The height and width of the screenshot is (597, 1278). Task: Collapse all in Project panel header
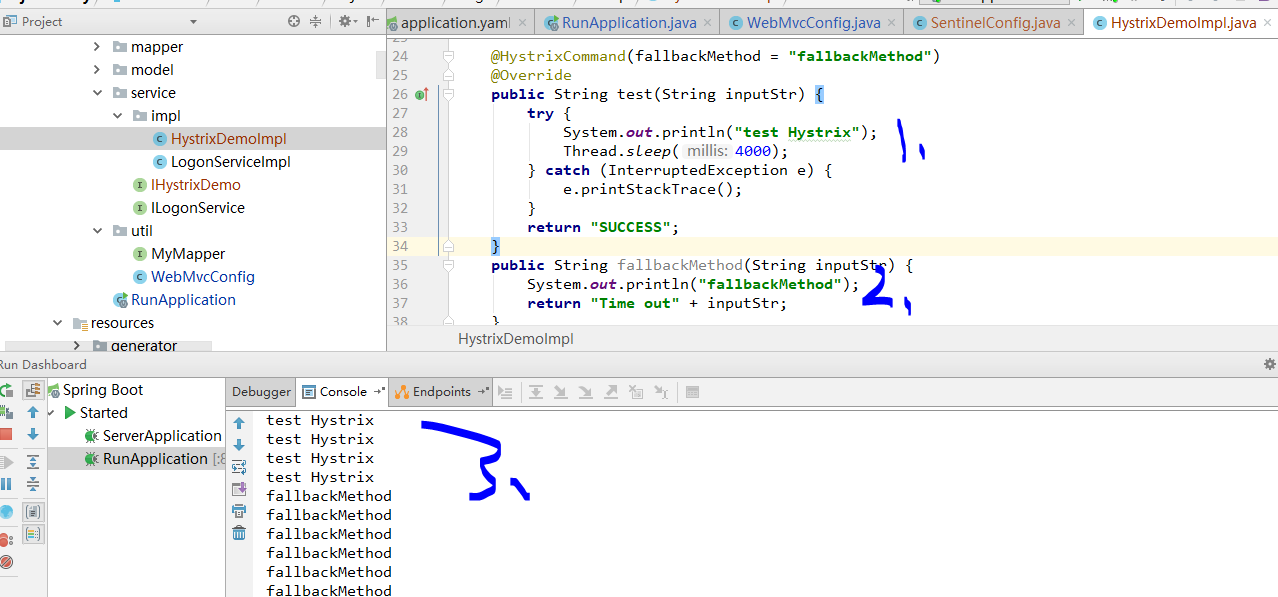click(x=316, y=21)
